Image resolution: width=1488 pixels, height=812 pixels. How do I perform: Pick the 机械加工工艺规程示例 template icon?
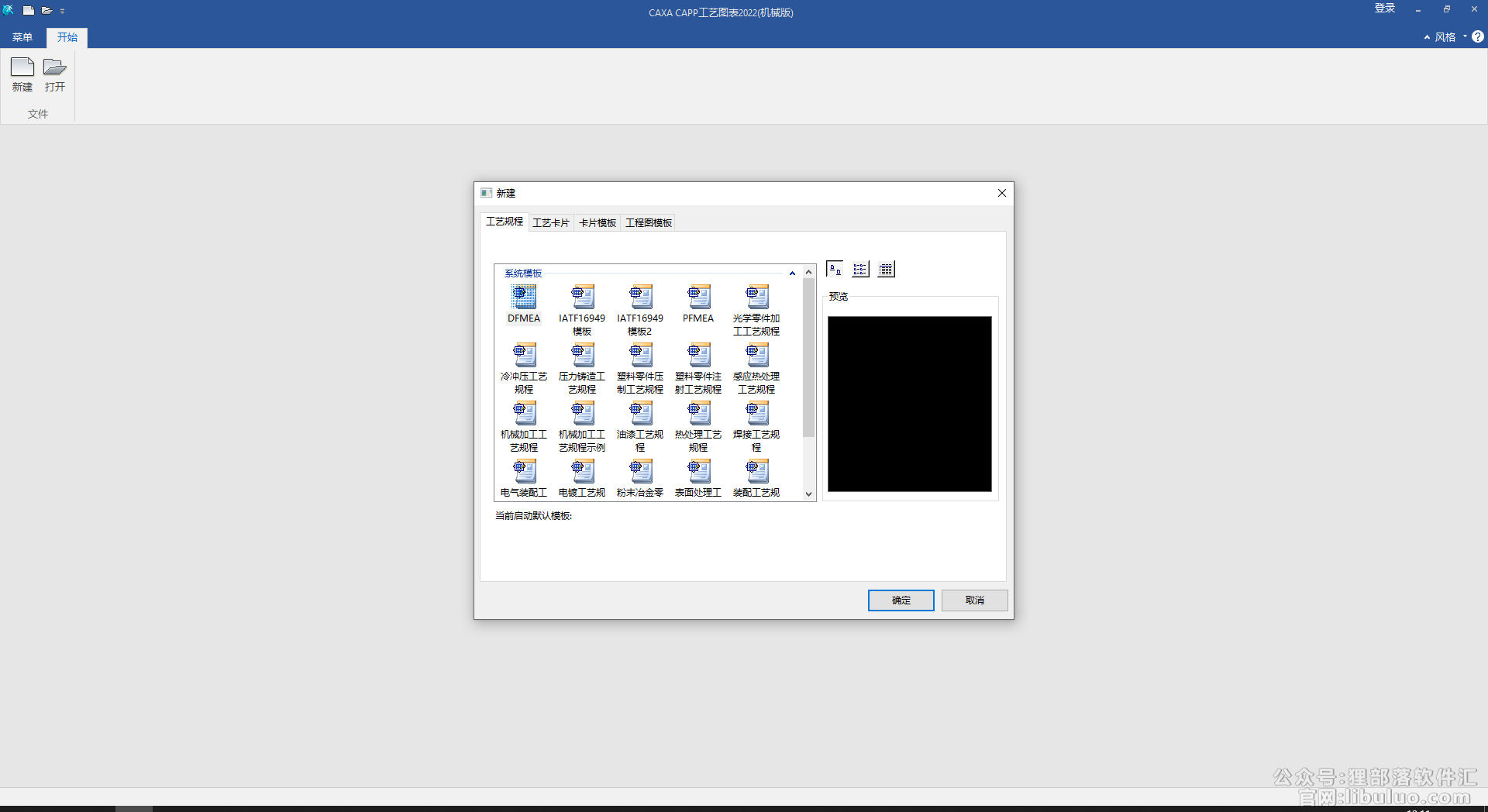click(582, 413)
